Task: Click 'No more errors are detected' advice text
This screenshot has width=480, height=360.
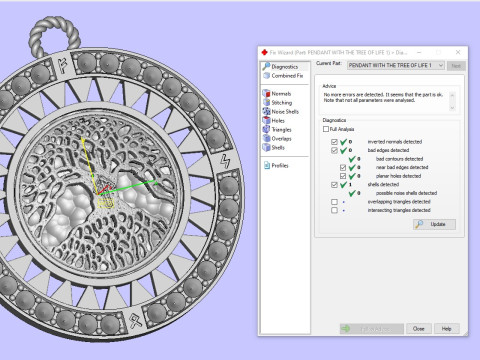Action: click(x=383, y=97)
